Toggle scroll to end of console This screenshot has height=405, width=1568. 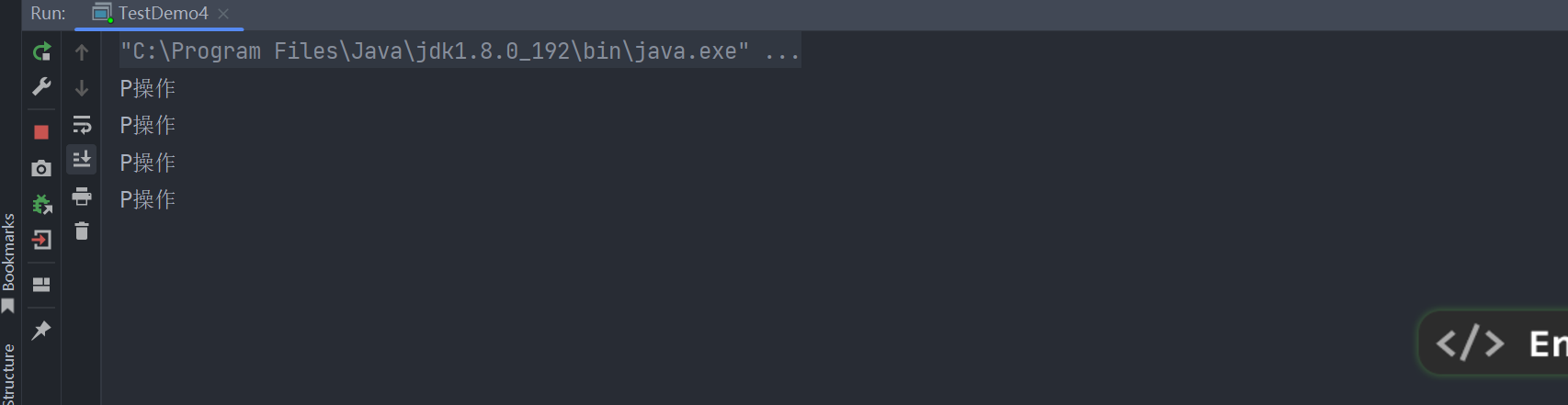point(82,159)
